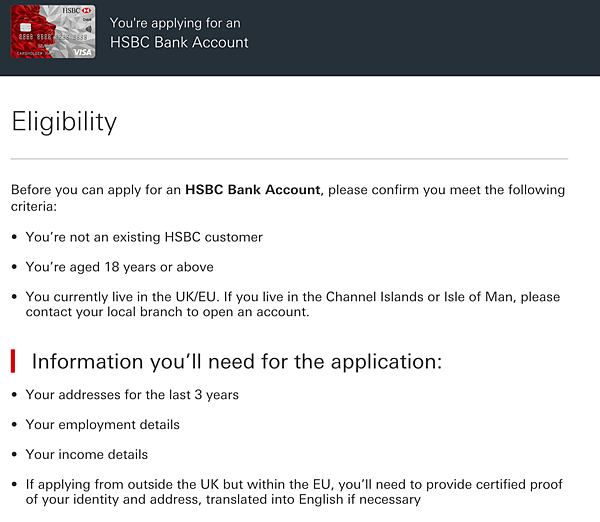
Task: Click 'Information you'll need for the application' heading
Action: [237, 361]
